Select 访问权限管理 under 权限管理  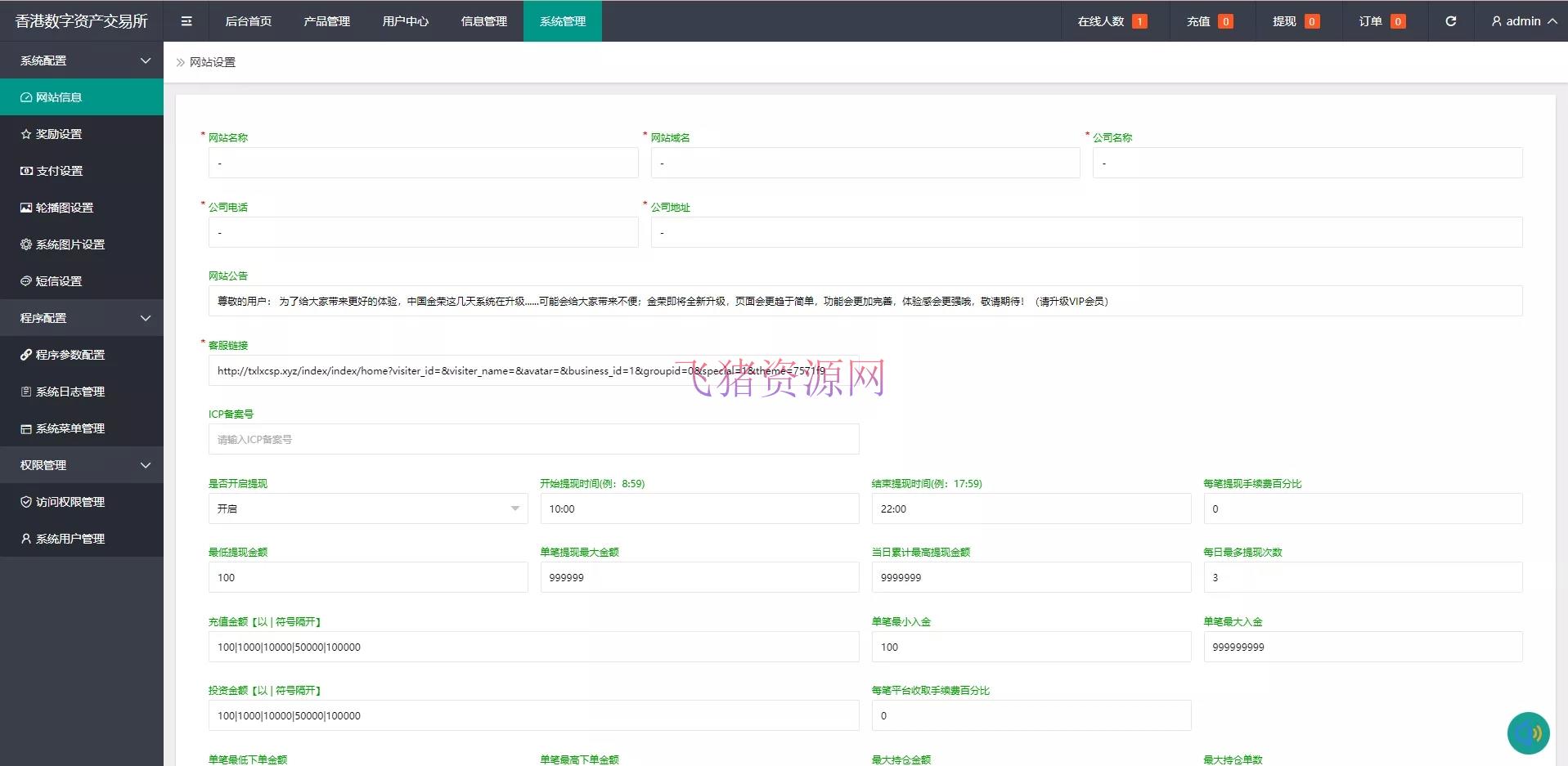point(69,501)
